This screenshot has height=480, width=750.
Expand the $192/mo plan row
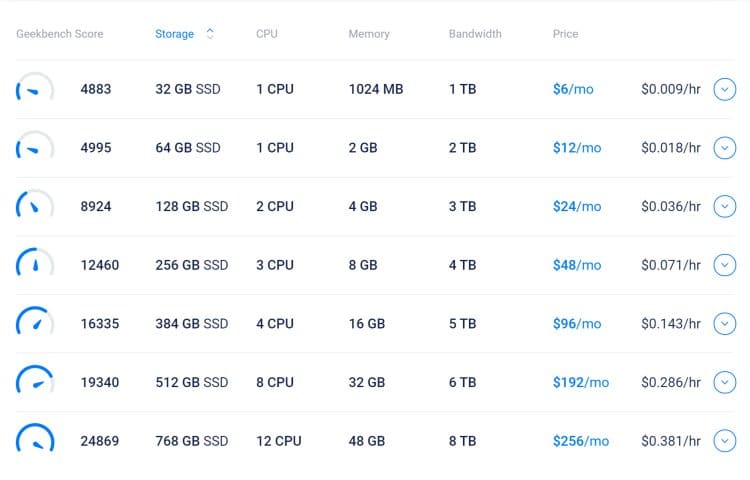725,382
